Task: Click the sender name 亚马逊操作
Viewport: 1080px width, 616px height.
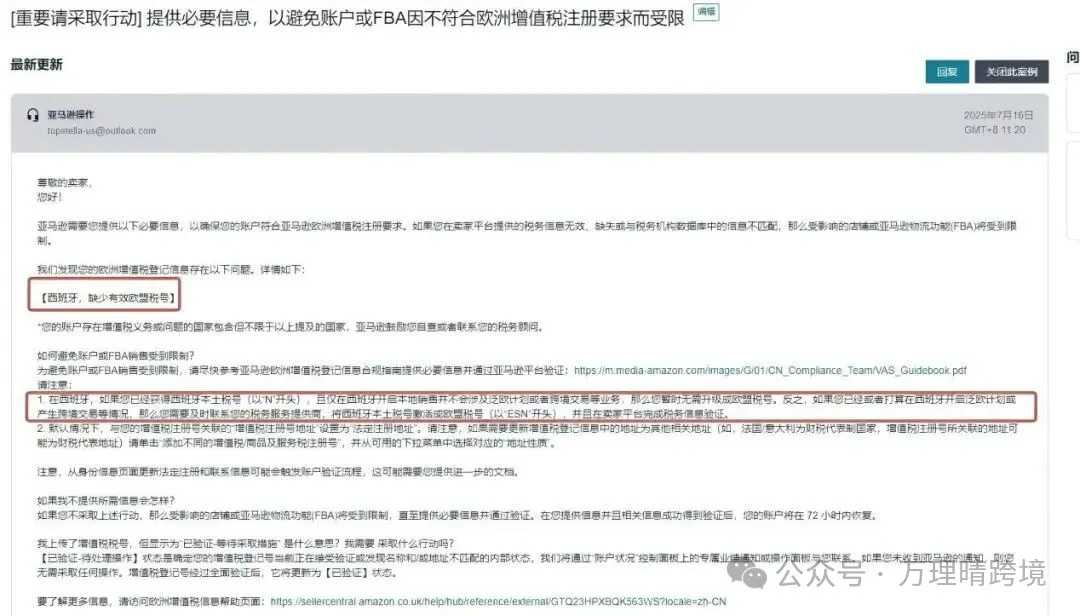Action: tap(70, 114)
